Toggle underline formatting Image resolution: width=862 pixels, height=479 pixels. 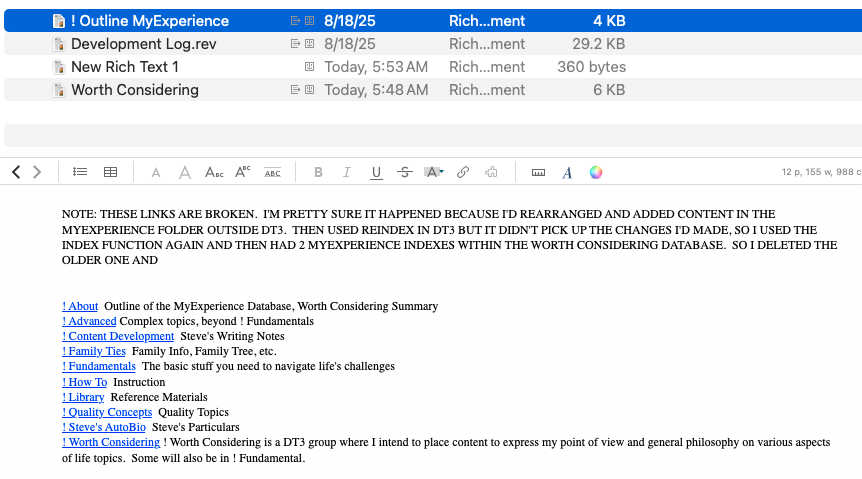pyautogui.click(x=376, y=172)
